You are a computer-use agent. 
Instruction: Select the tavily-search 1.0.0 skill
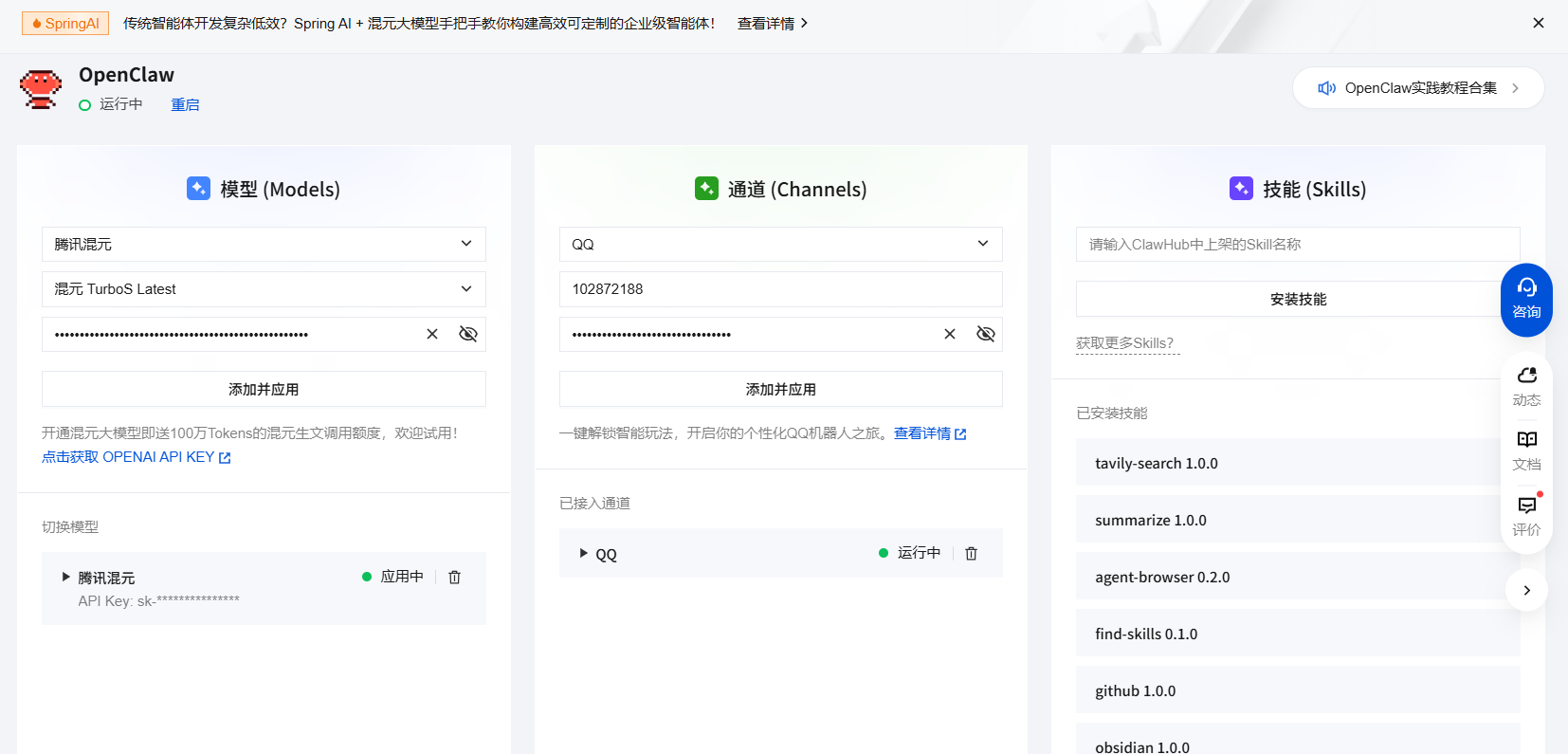pyautogui.click(x=1298, y=463)
